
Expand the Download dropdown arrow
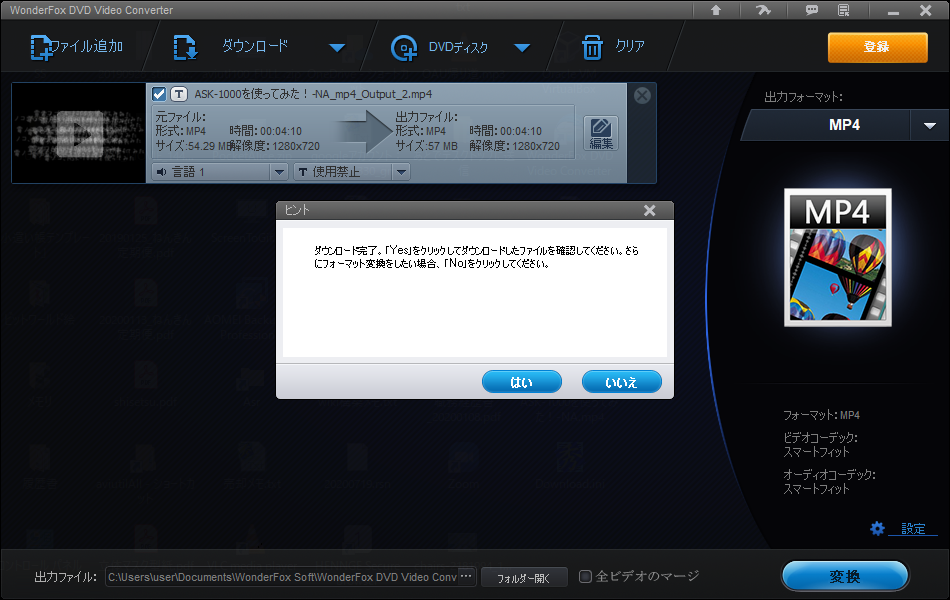(337, 47)
